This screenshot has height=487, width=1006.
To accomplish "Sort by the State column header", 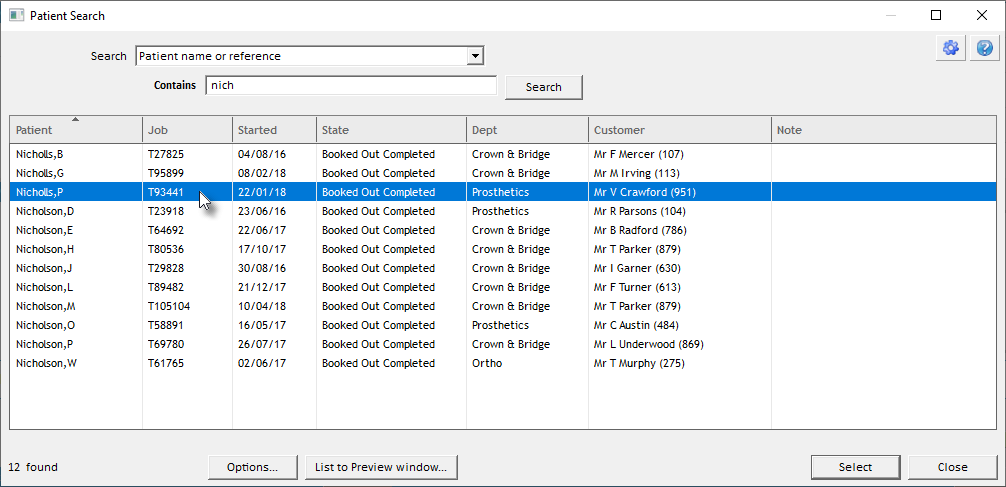I will pyautogui.click(x=390, y=130).
